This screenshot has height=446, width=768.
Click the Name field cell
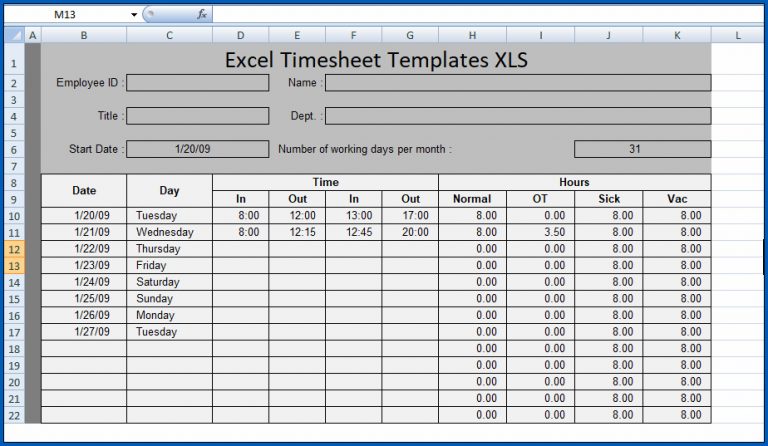pyautogui.click(x=517, y=83)
